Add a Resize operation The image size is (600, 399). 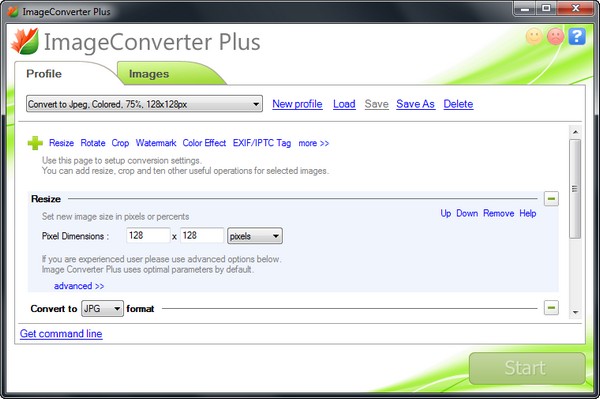coord(61,143)
